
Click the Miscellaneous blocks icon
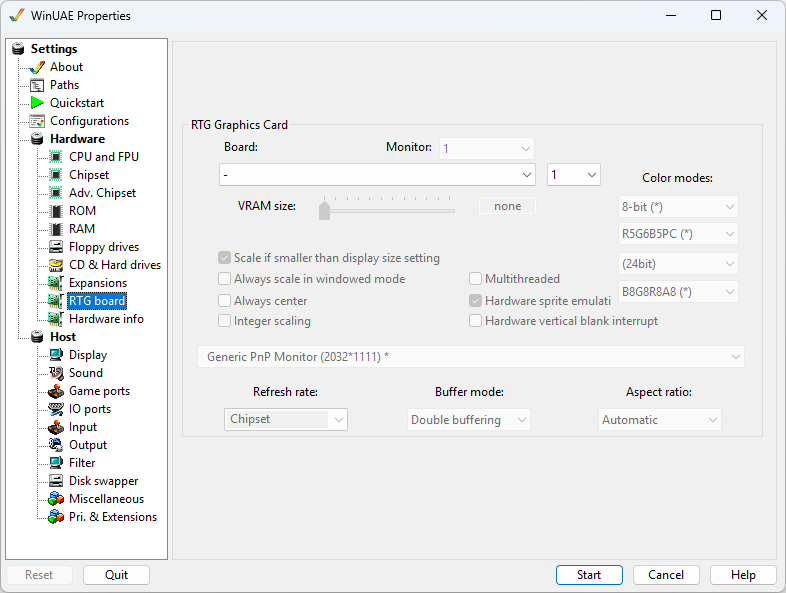pyautogui.click(x=56, y=499)
